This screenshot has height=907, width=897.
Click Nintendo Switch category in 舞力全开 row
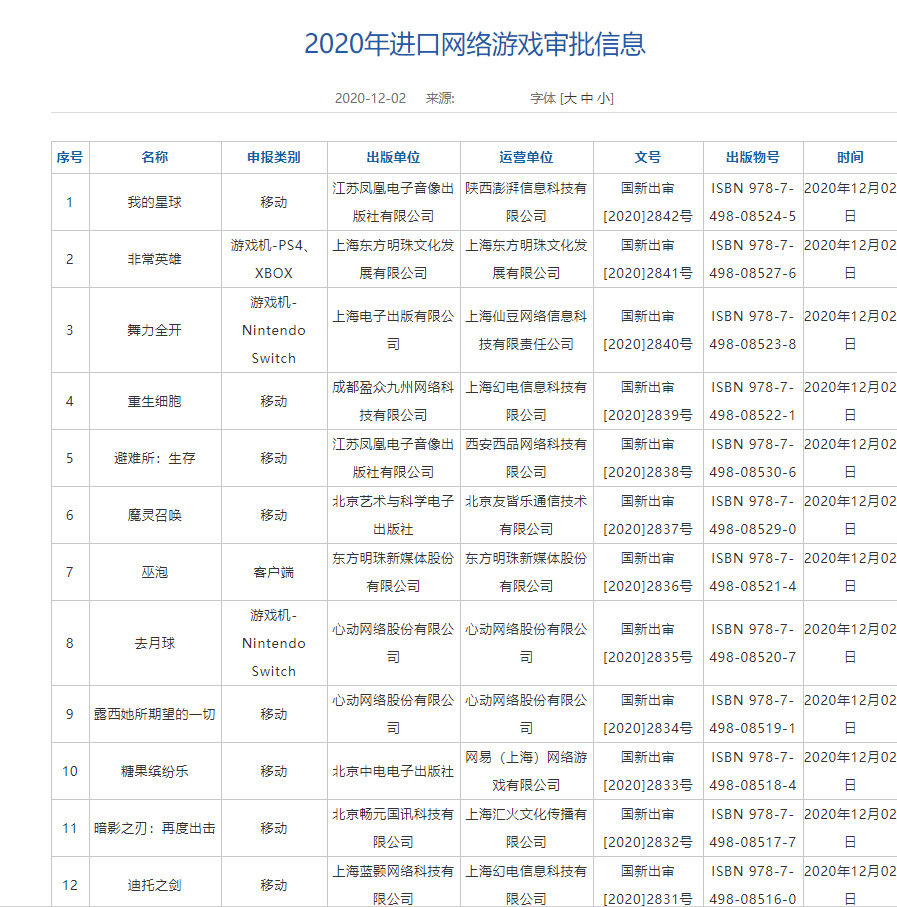pos(274,330)
